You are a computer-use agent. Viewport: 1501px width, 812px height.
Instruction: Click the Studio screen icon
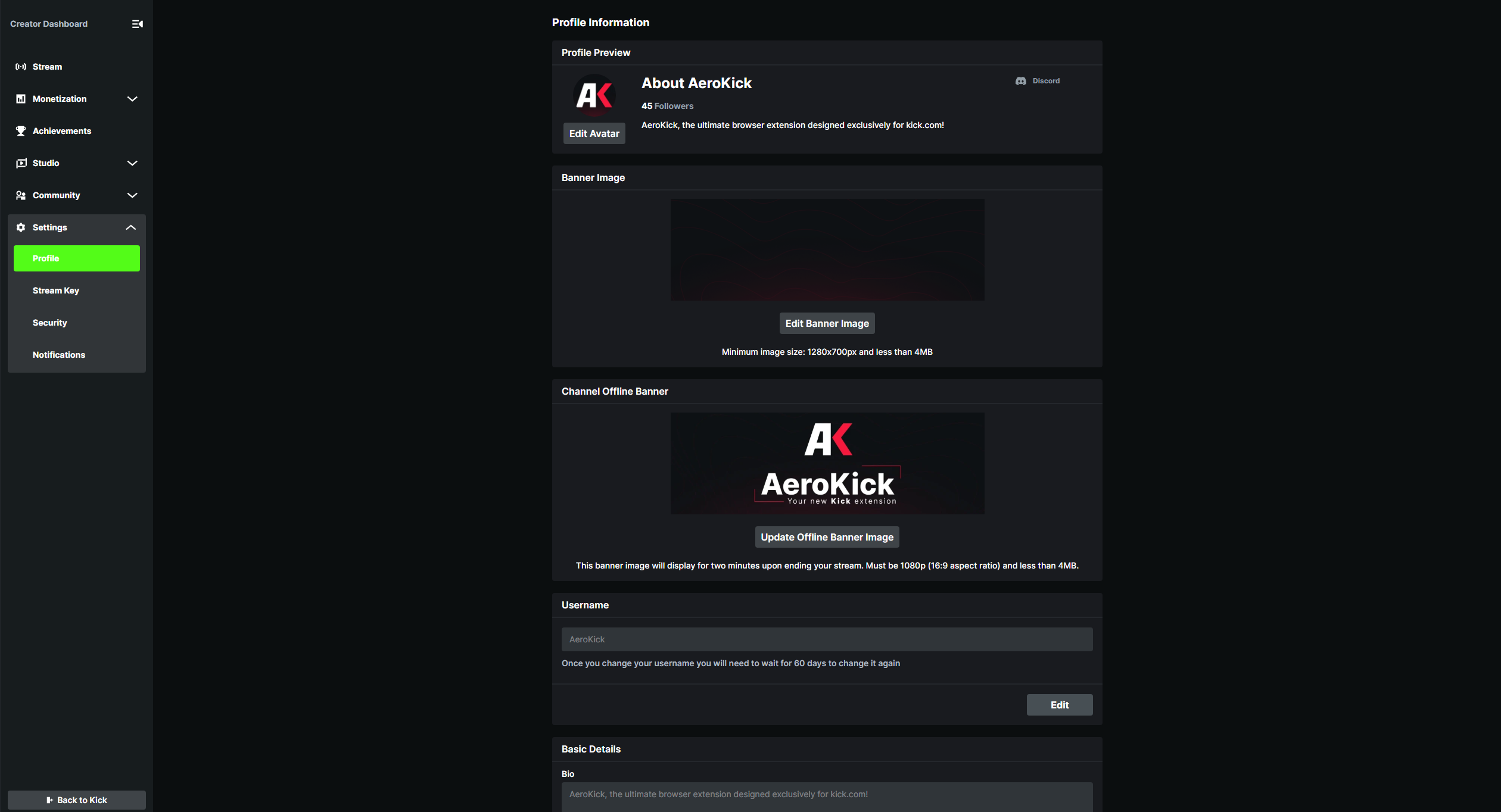coord(21,163)
